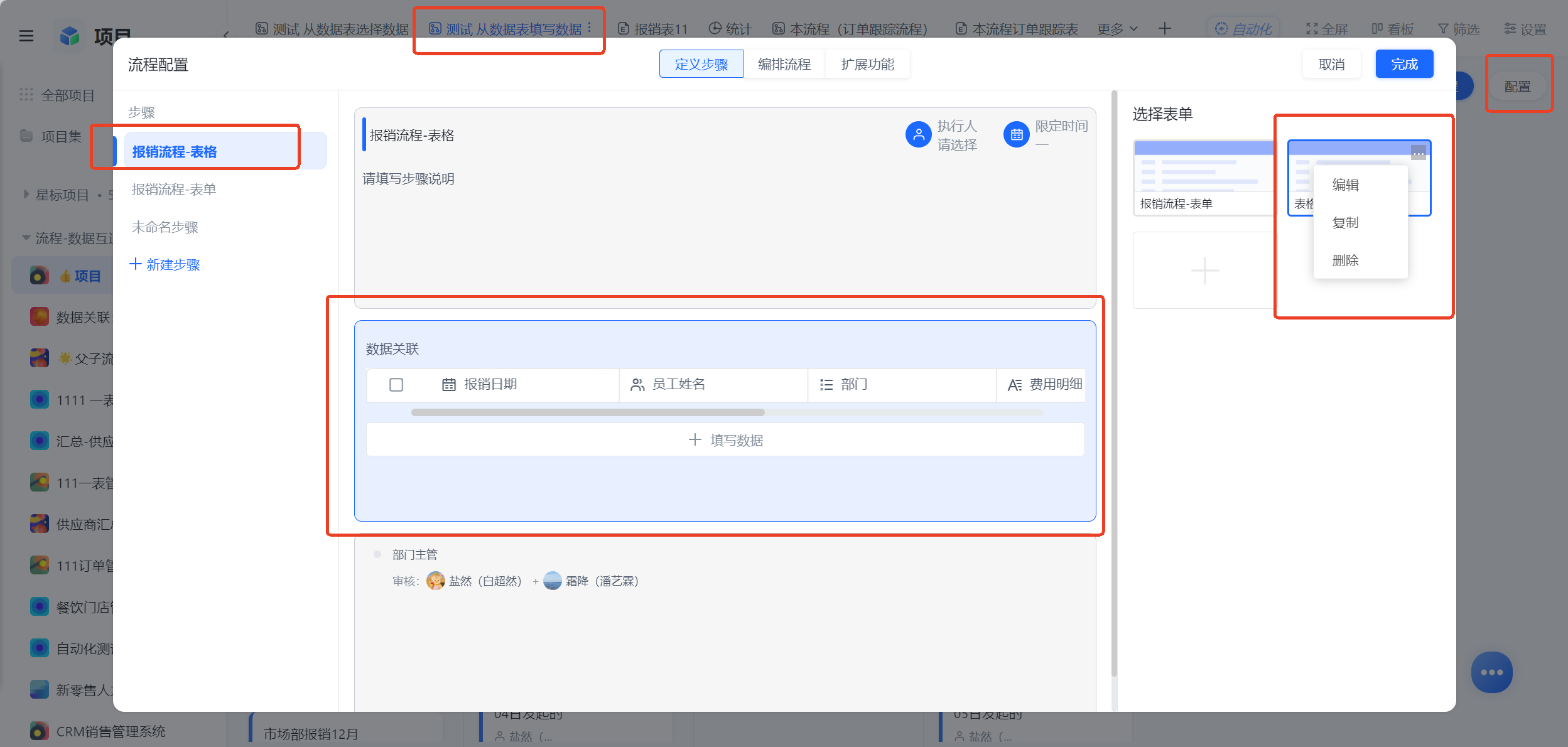Click the blue cube project logo
Viewport: 1568px width, 747px height.
(x=70, y=36)
